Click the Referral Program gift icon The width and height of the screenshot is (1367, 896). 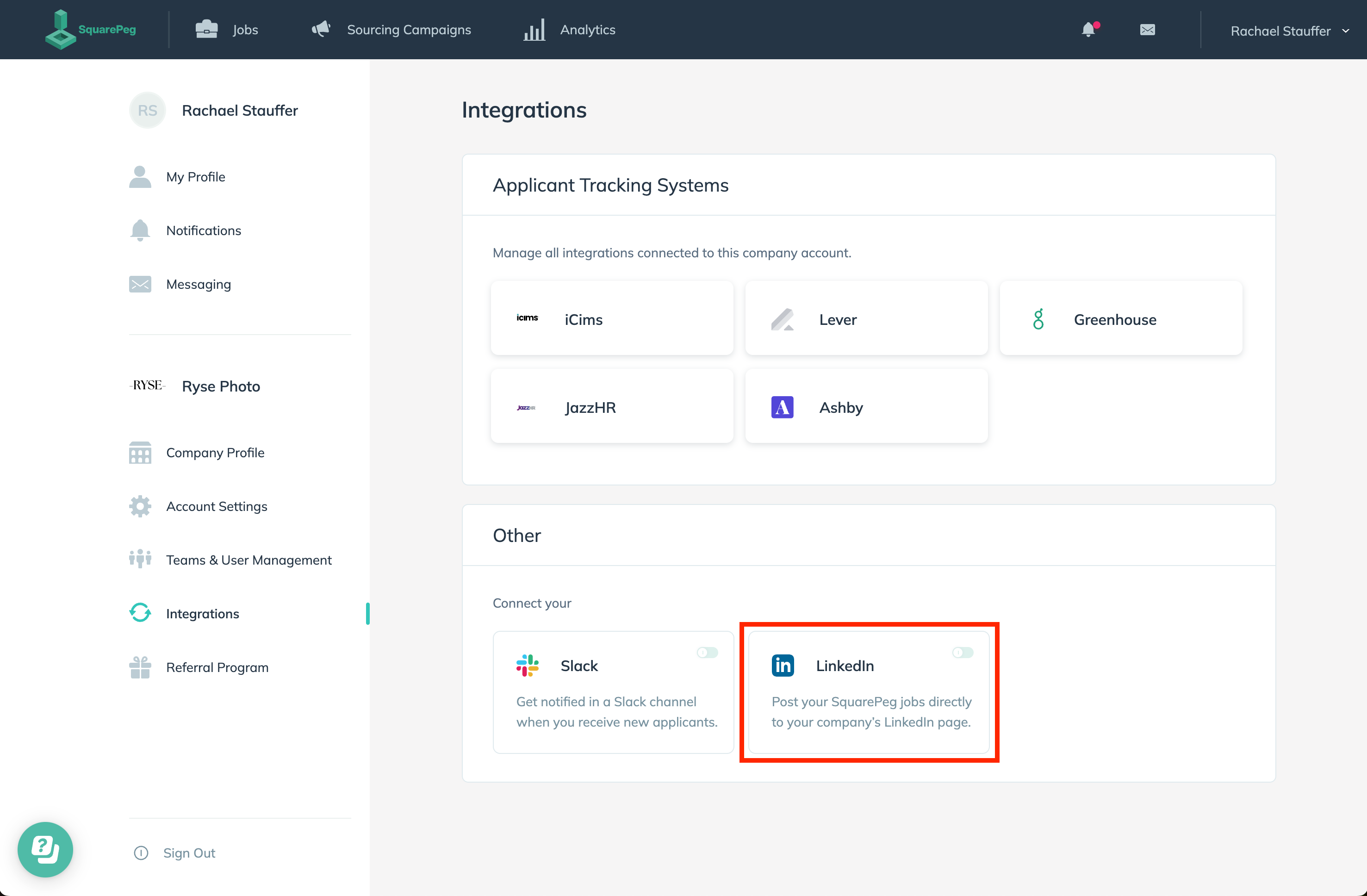point(140,668)
